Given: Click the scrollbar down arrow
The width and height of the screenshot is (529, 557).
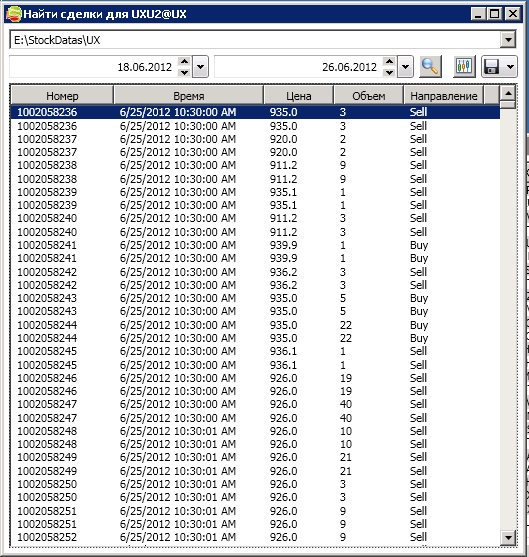Looking at the screenshot, I should click(508, 537).
